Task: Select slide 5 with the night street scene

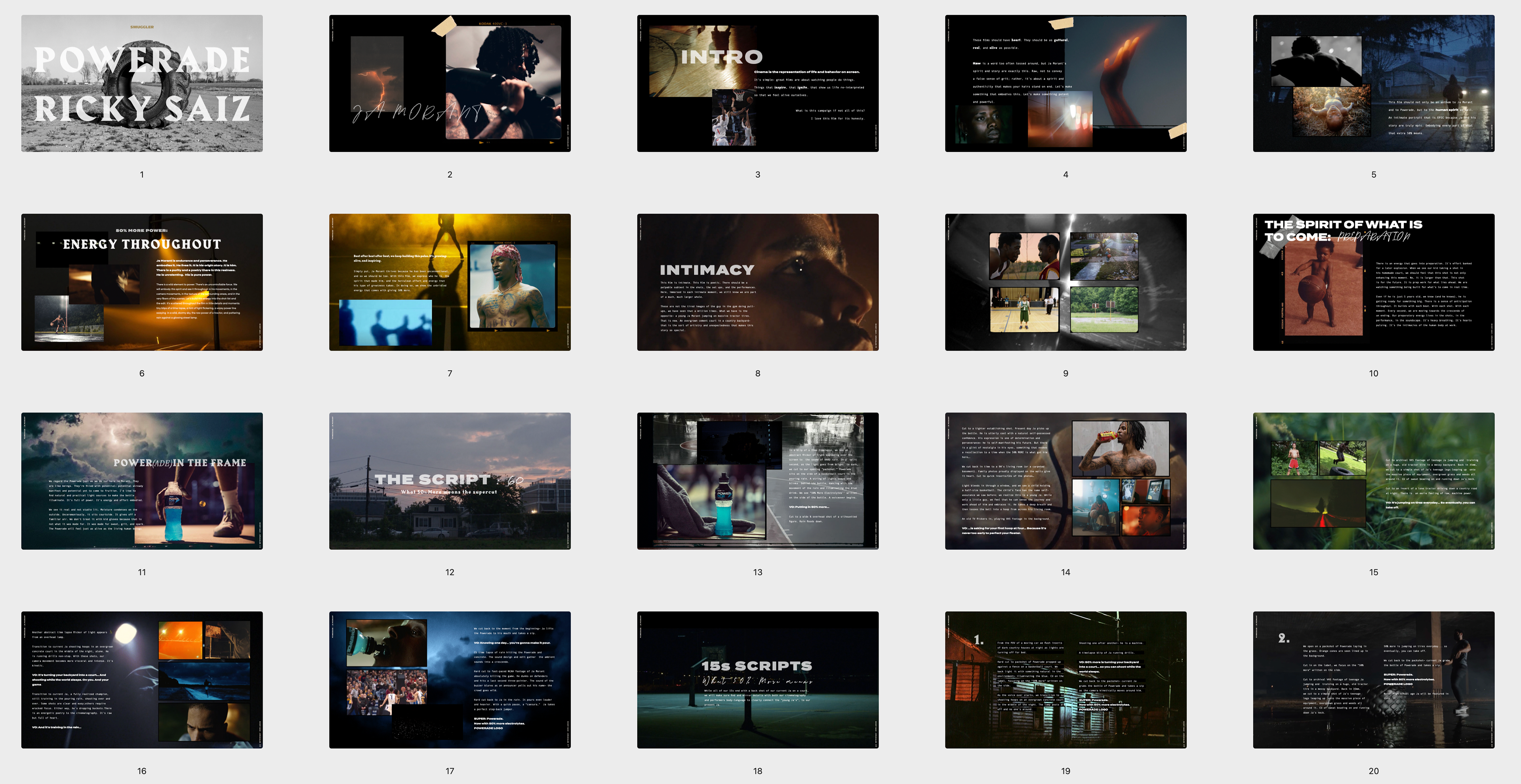Action: coord(1373,83)
